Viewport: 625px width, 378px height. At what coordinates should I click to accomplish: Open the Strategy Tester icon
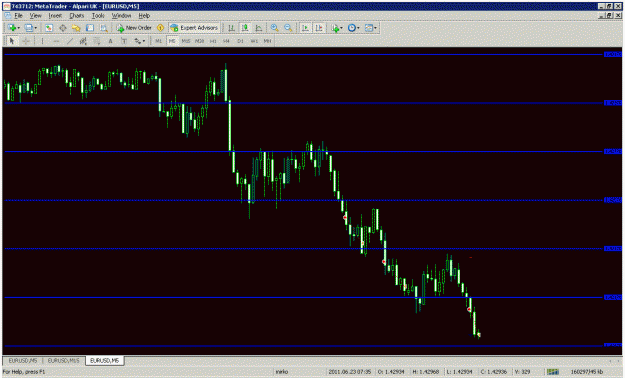[x=104, y=28]
